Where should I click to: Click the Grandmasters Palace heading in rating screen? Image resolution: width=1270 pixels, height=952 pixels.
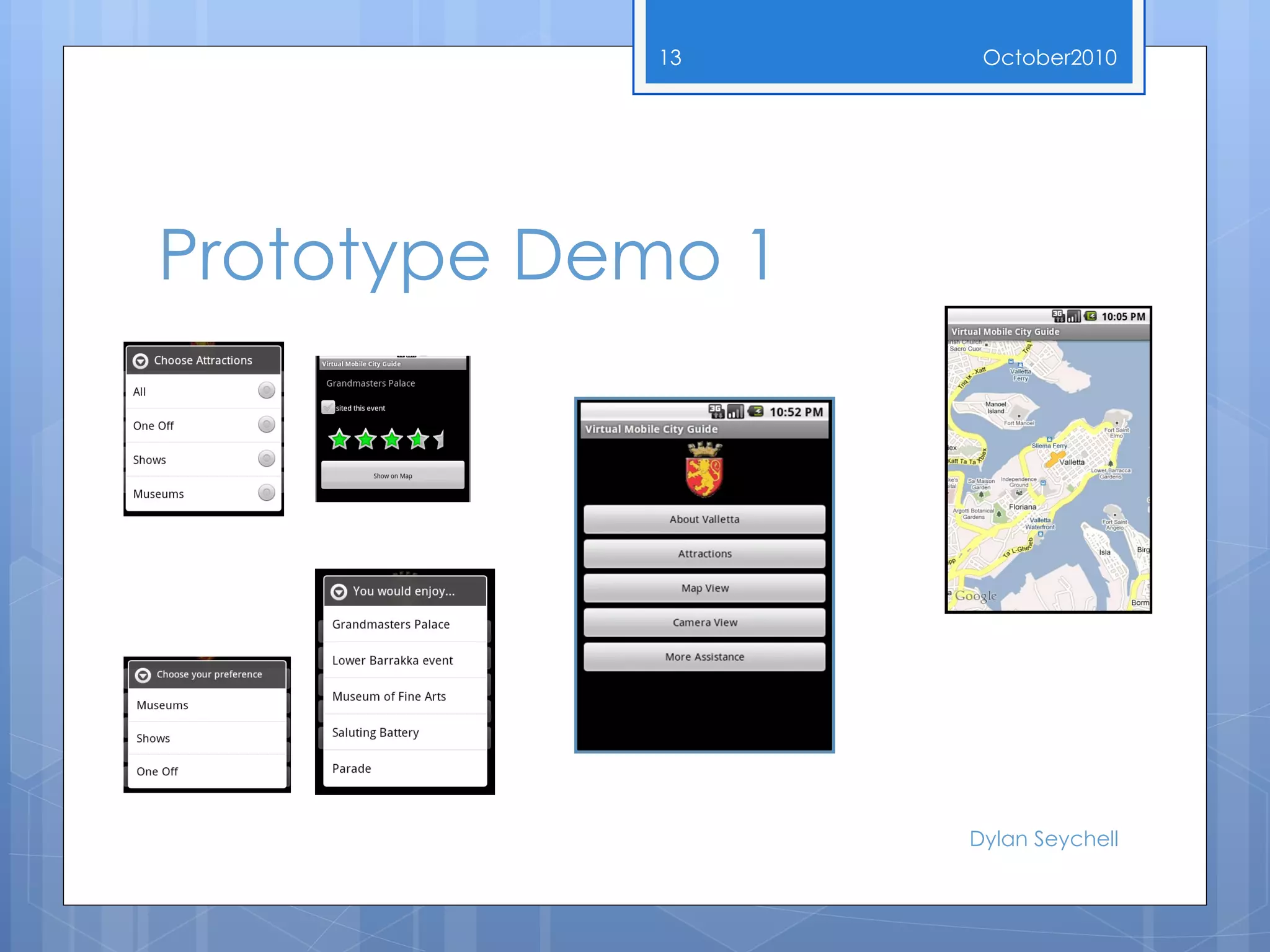(x=371, y=383)
